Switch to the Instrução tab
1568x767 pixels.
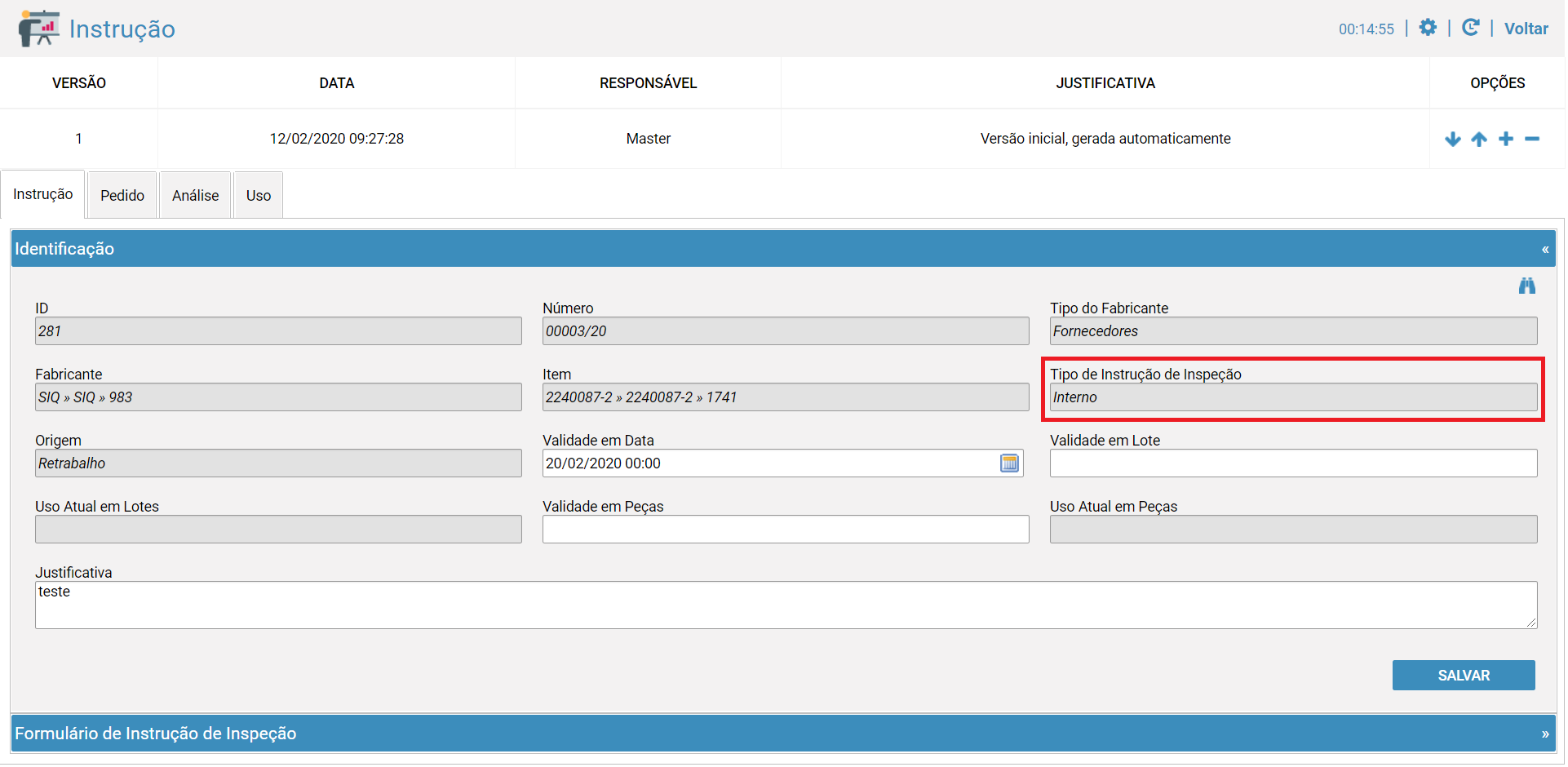point(43,194)
